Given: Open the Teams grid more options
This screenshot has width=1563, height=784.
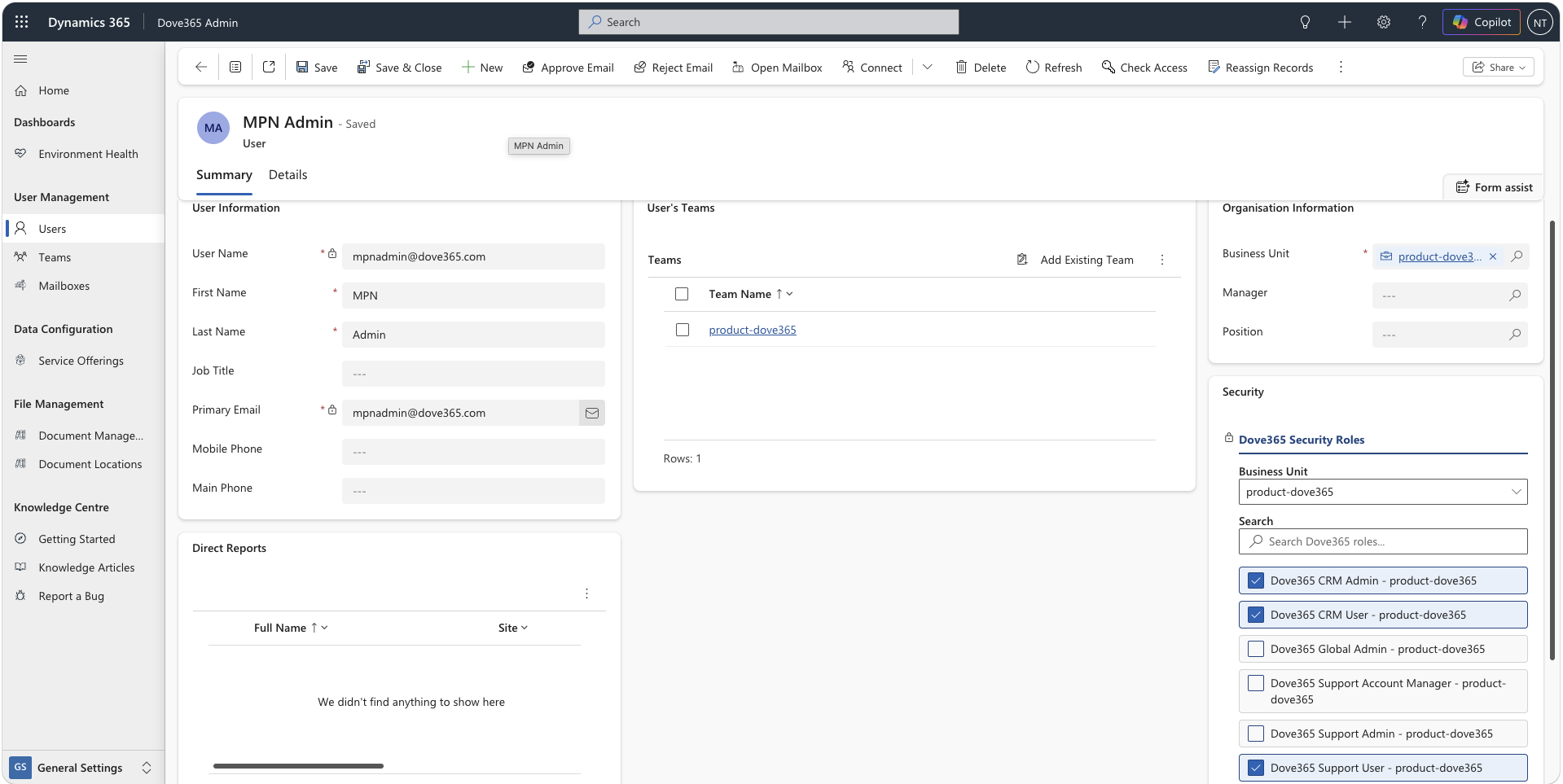Looking at the screenshot, I should [x=1162, y=260].
